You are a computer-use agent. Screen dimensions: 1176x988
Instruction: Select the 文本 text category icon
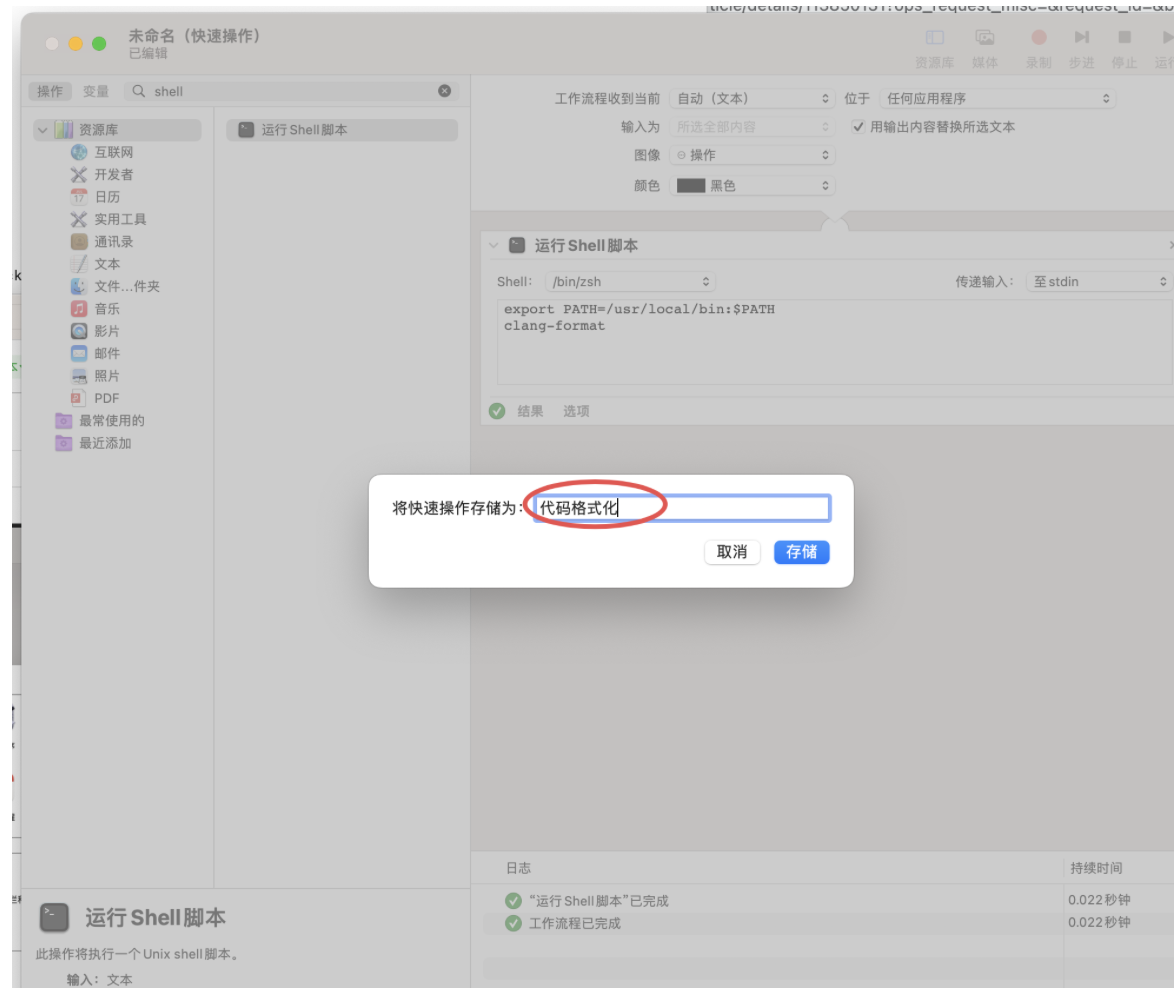coord(79,264)
